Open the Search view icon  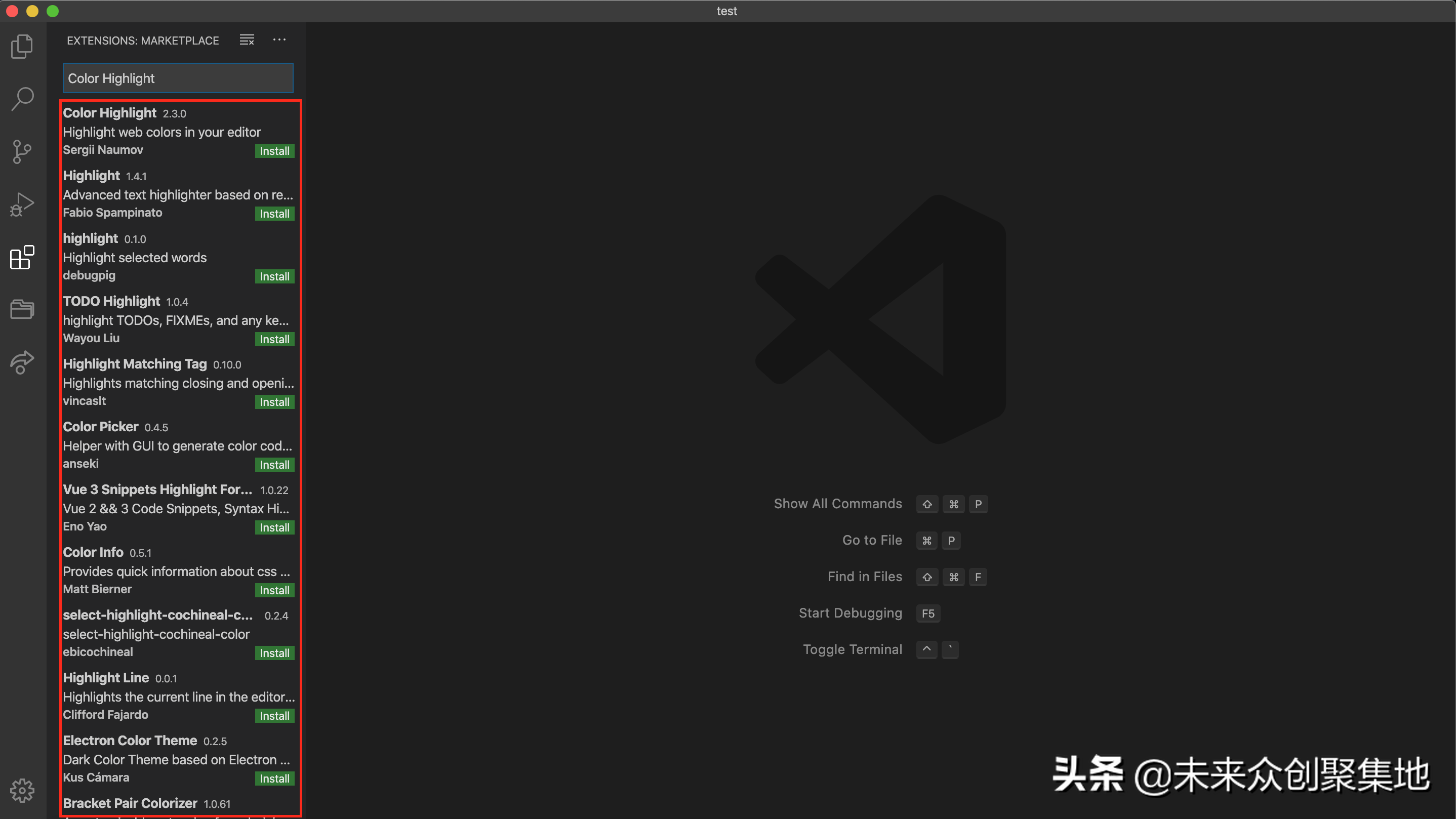(22, 98)
